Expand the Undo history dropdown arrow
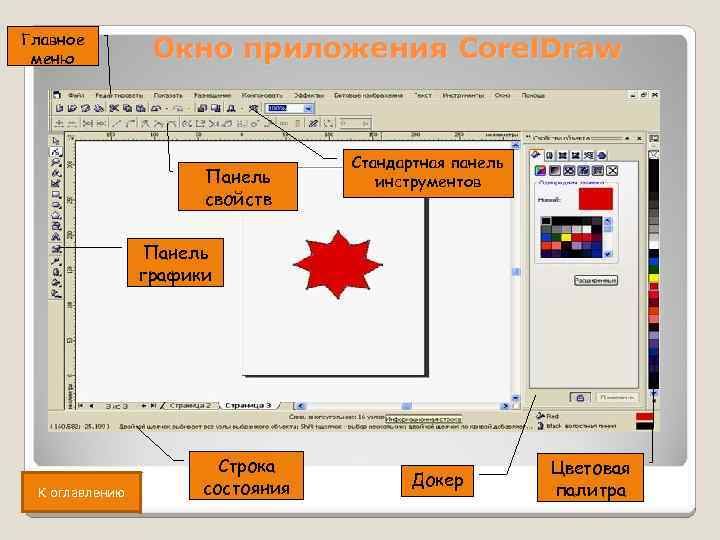Screen dimensions: 720x540 (167, 108)
